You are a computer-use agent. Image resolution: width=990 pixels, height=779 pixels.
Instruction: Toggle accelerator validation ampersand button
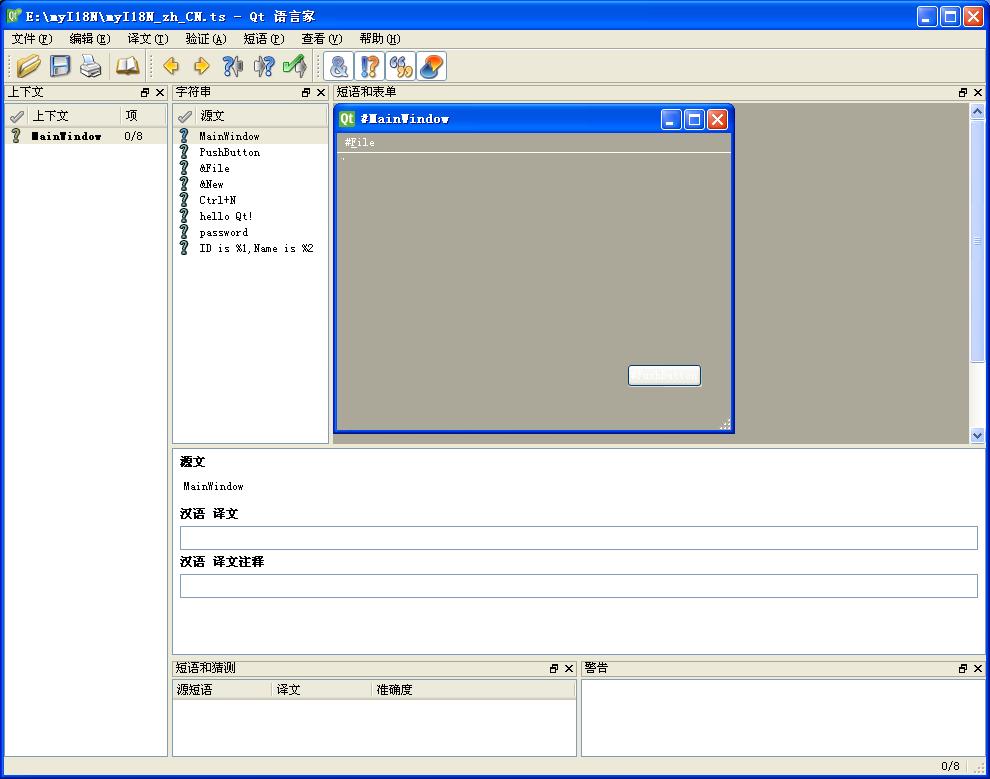[x=339, y=66]
